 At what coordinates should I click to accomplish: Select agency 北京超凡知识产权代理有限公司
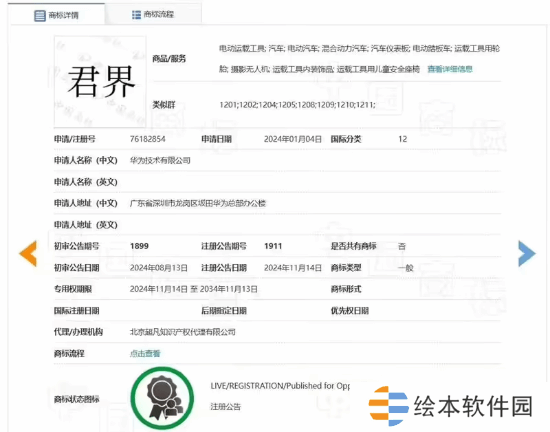click(183, 332)
